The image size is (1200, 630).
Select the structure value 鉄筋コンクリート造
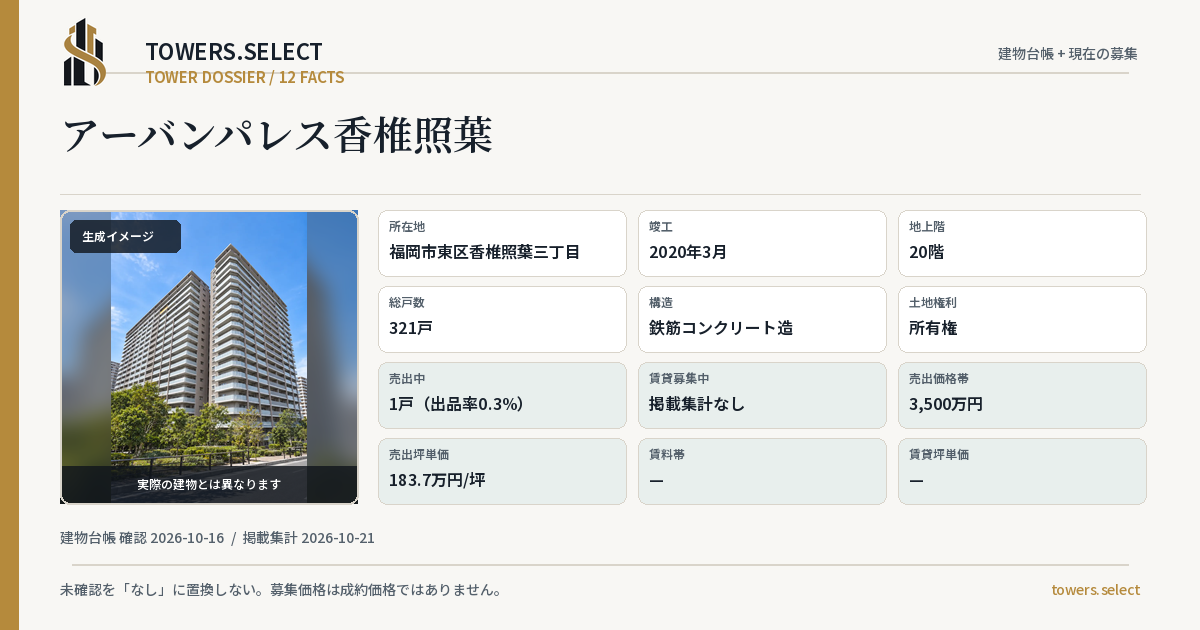point(721,328)
